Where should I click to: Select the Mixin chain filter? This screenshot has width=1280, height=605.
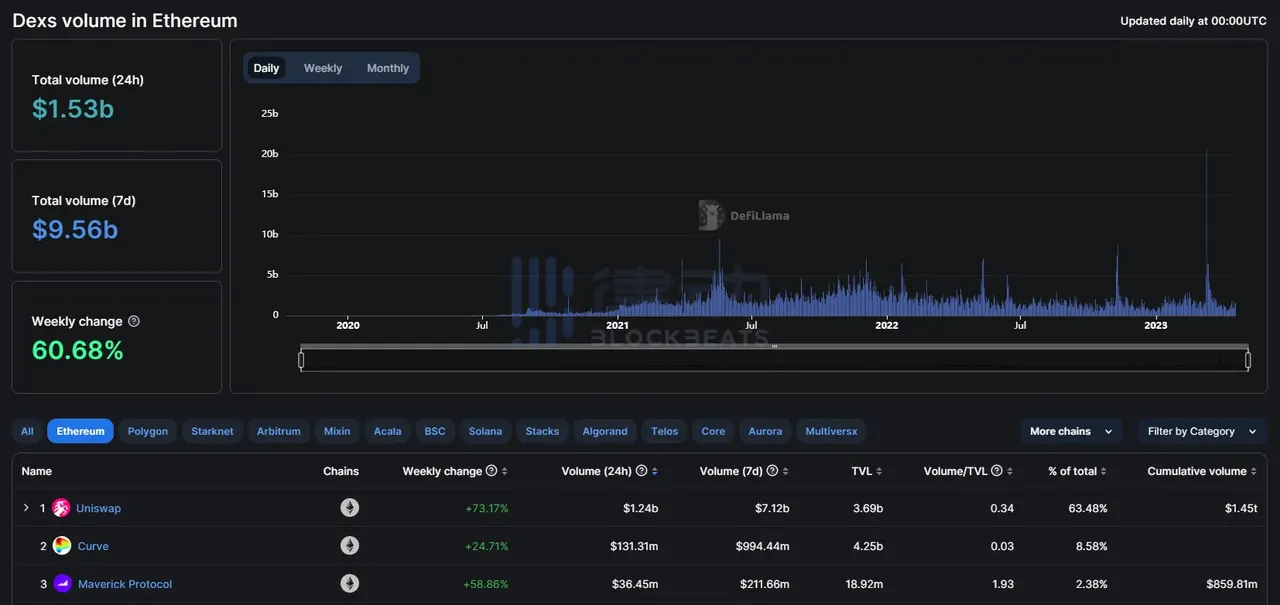(x=337, y=431)
